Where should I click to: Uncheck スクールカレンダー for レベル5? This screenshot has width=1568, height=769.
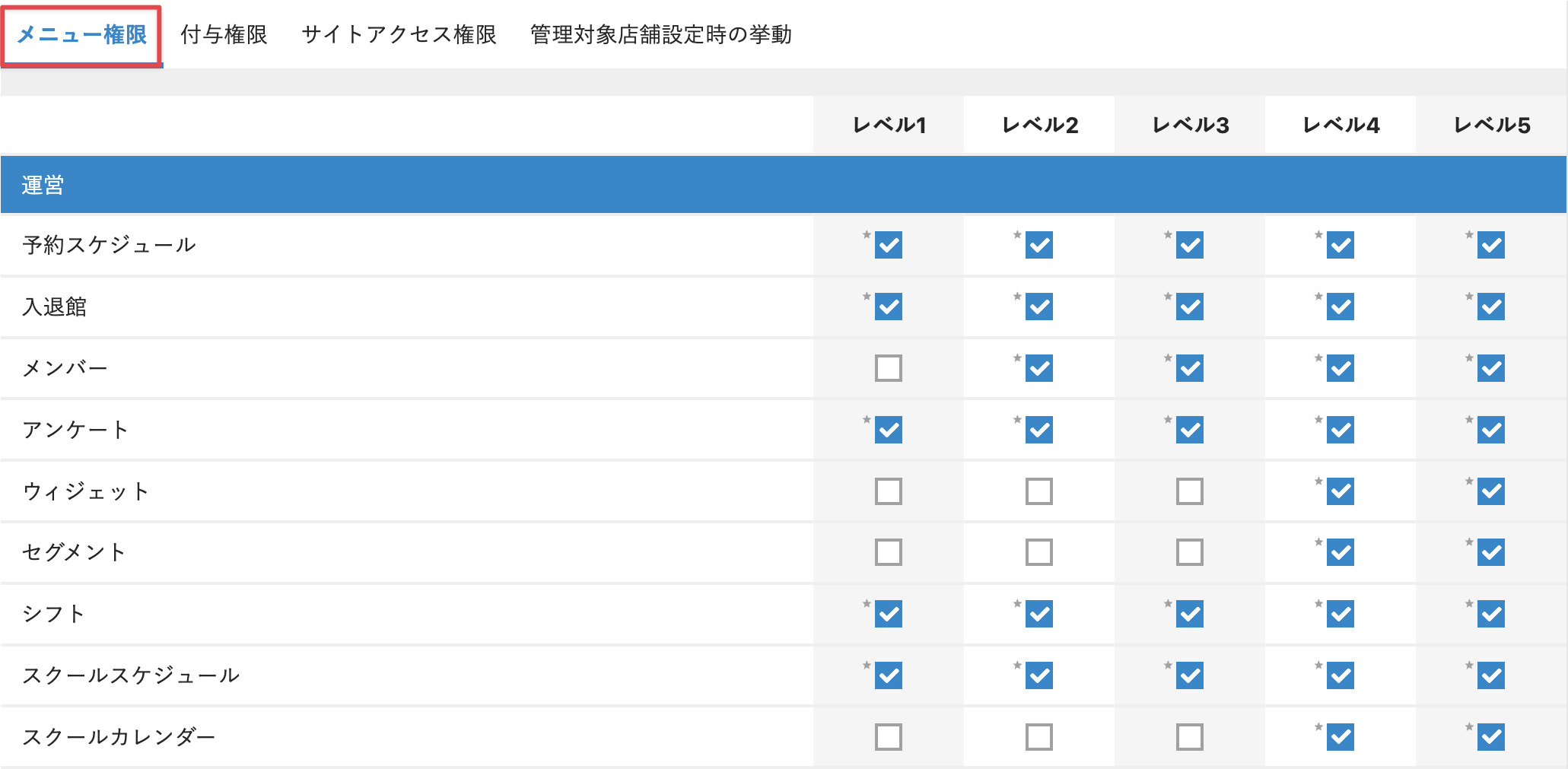[1490, 737]
